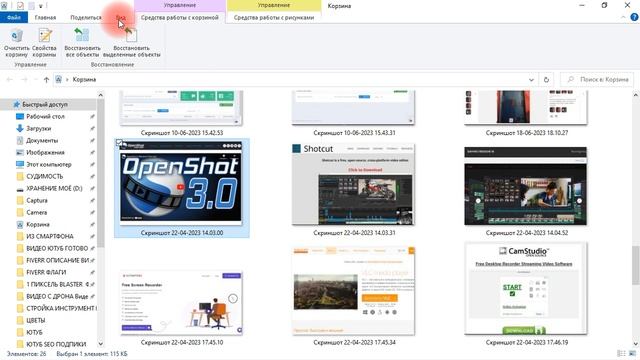Switch to the Поделиться ribbon tab
This screenshot has height=360, width=640.
click(86, 18)
